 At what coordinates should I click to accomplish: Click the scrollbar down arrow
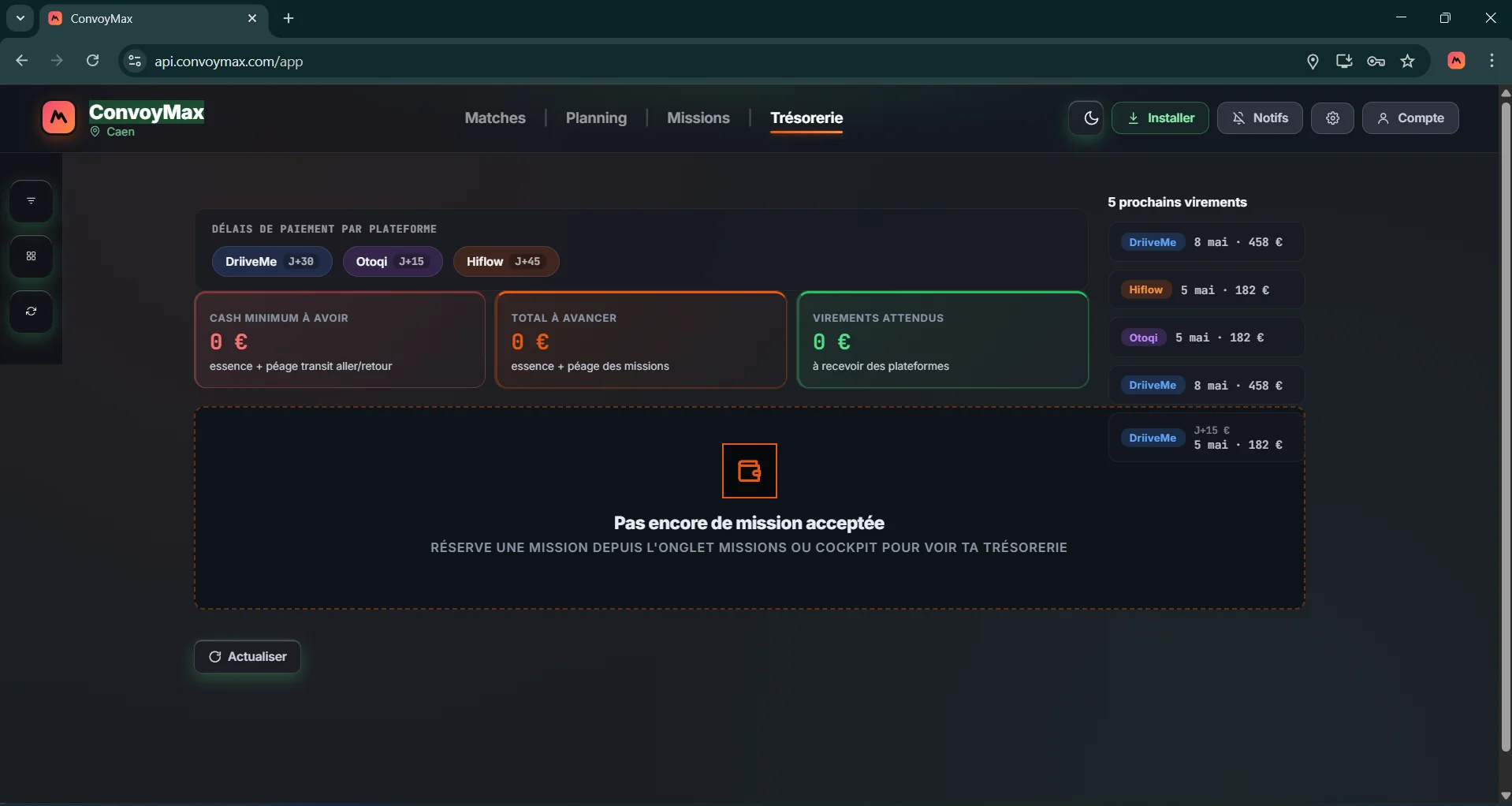(x=1505, y=796)
